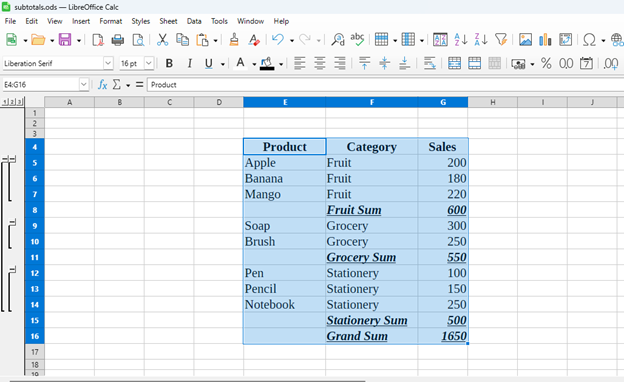Align cell content to bottom

[404, 63]
